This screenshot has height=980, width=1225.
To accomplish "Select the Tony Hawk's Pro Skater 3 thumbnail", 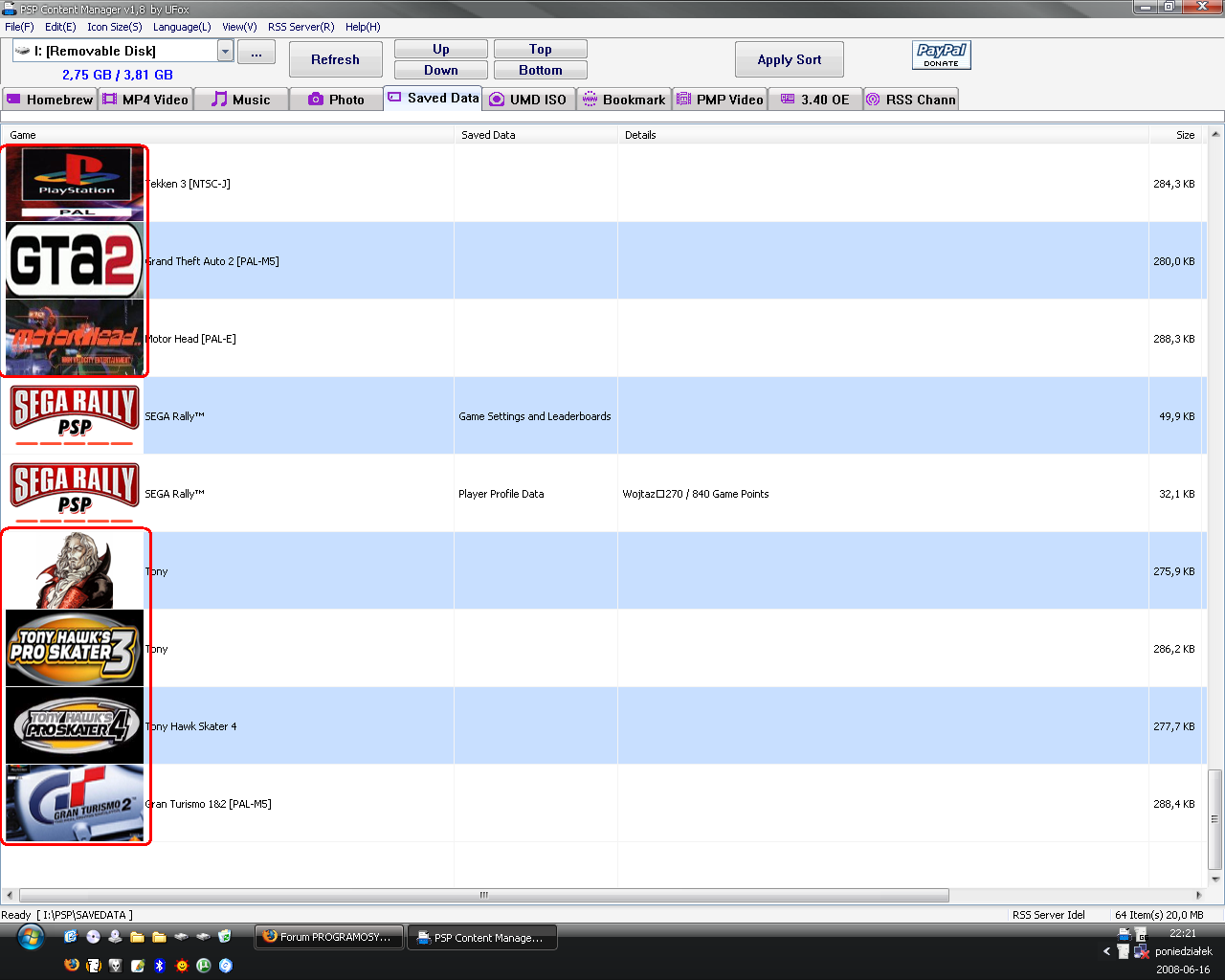I will [75, 648].
